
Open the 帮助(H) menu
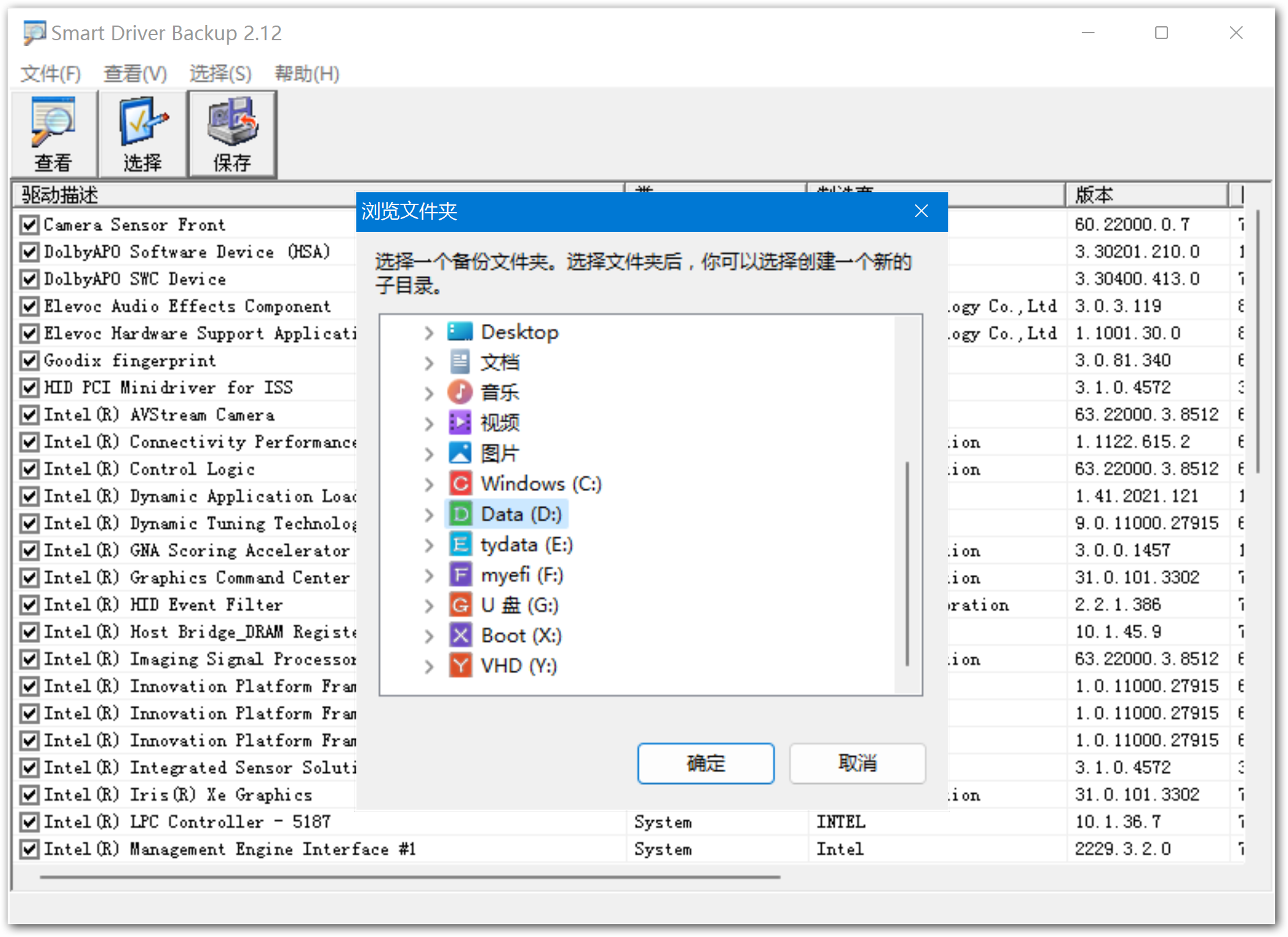307,73
